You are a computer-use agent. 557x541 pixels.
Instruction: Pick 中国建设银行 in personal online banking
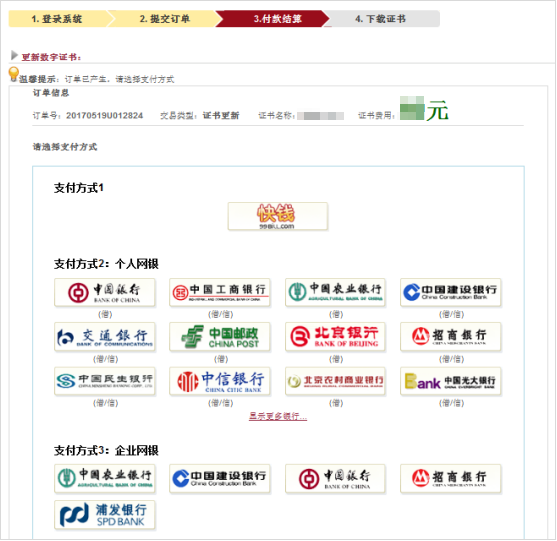(x=451, y=293)
